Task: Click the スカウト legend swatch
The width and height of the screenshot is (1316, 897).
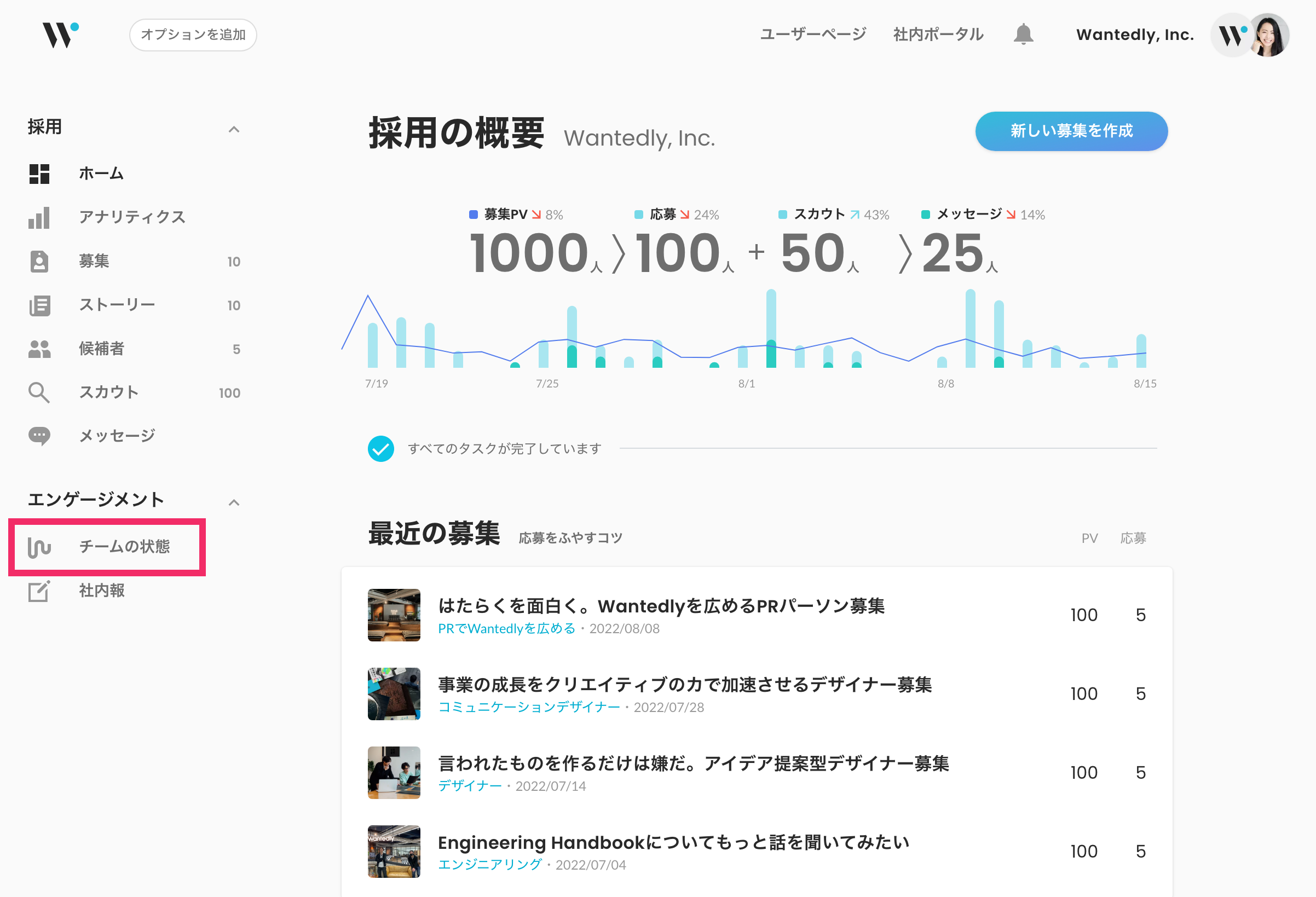Action: [783, 215]
